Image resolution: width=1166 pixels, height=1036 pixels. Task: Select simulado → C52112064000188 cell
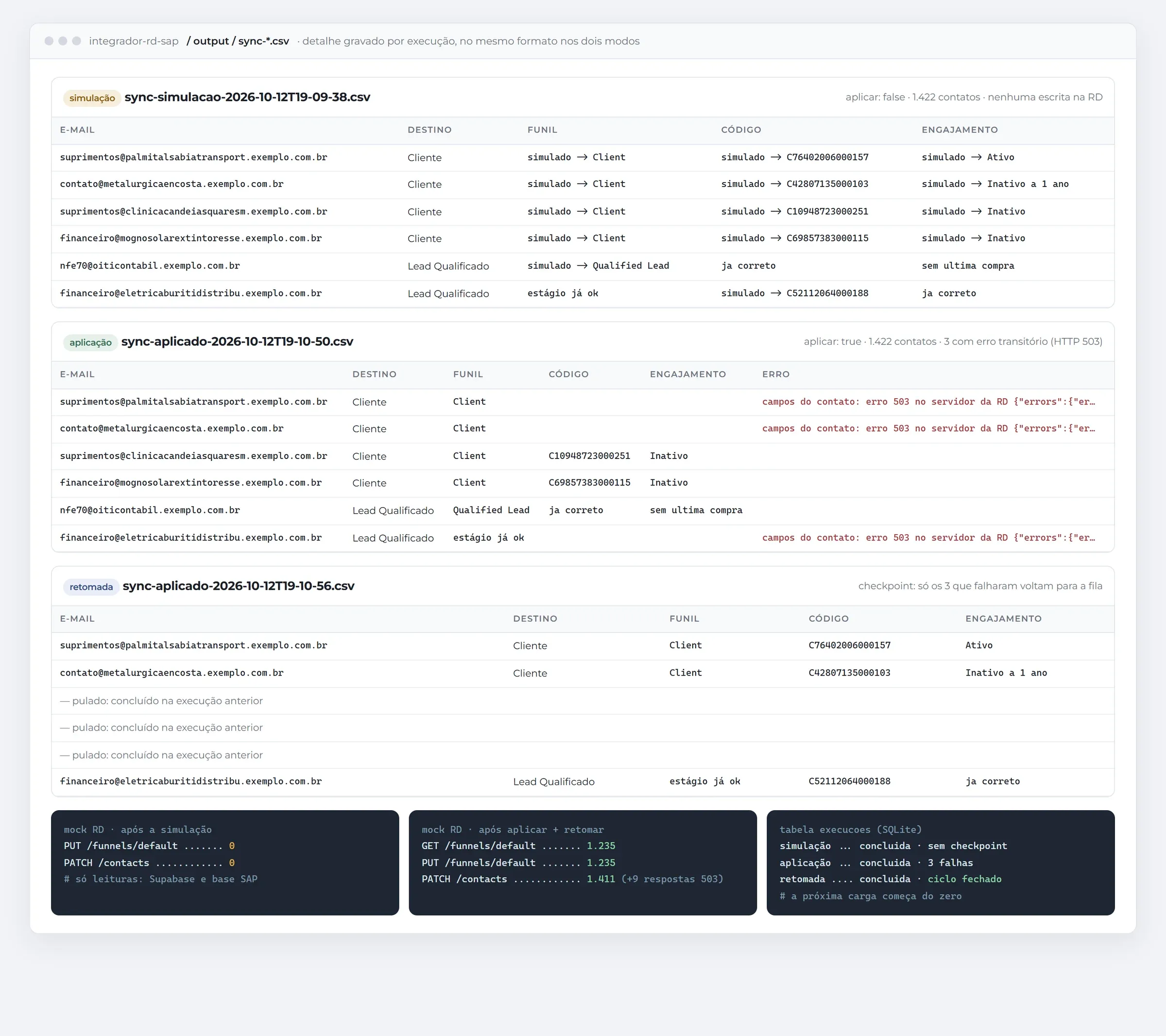(x=795, y=293)
